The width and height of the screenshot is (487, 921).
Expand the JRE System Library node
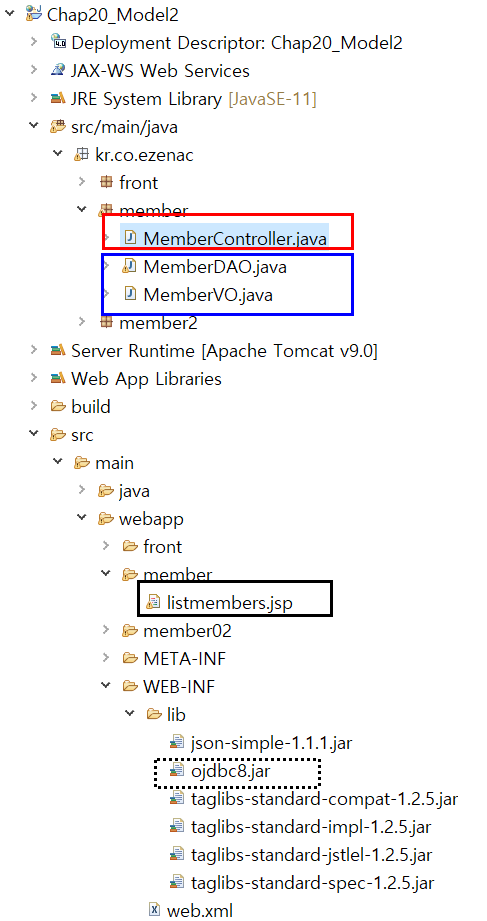(x=34, y=99)
